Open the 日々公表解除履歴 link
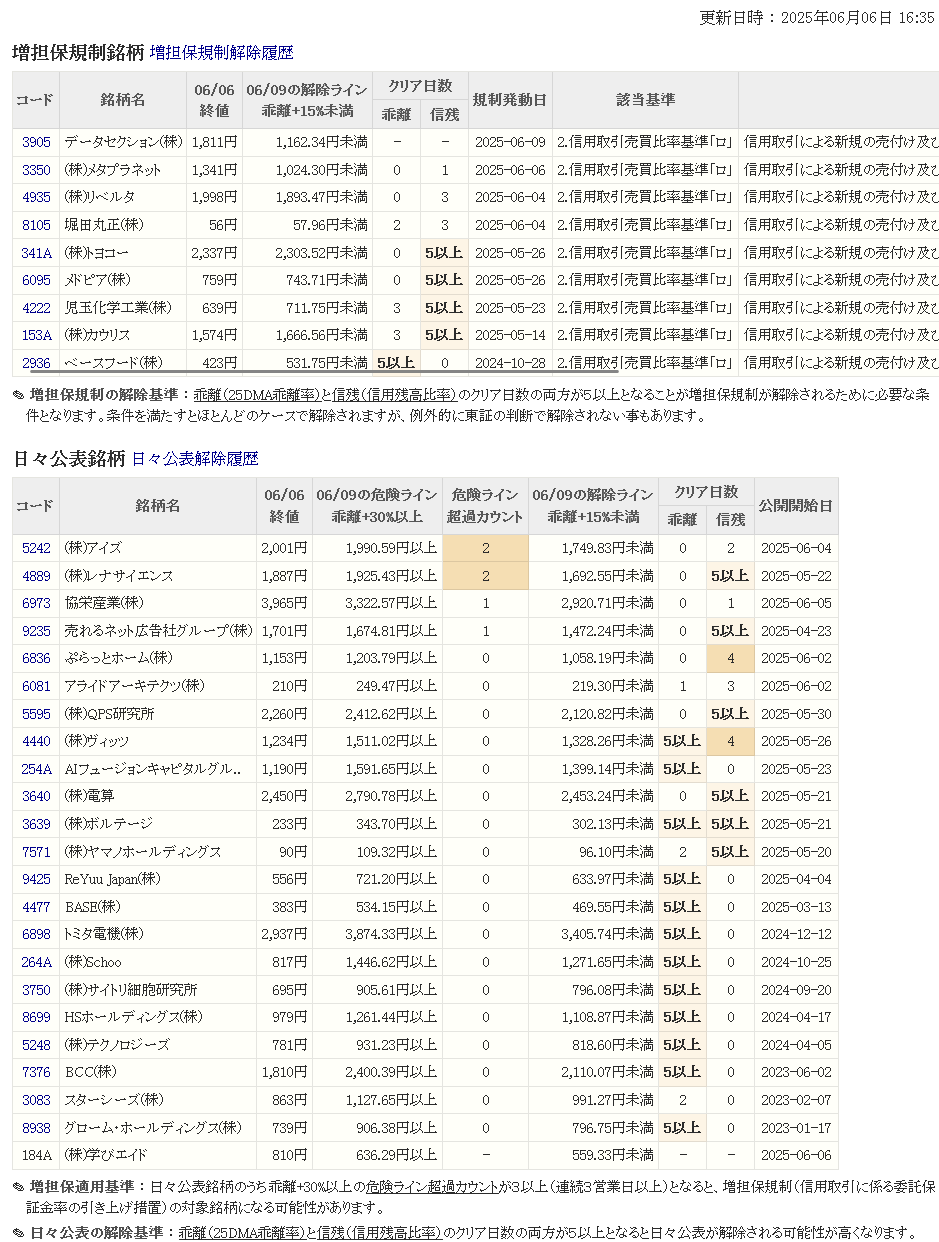The image size is (939, 1242). [195, 459]
